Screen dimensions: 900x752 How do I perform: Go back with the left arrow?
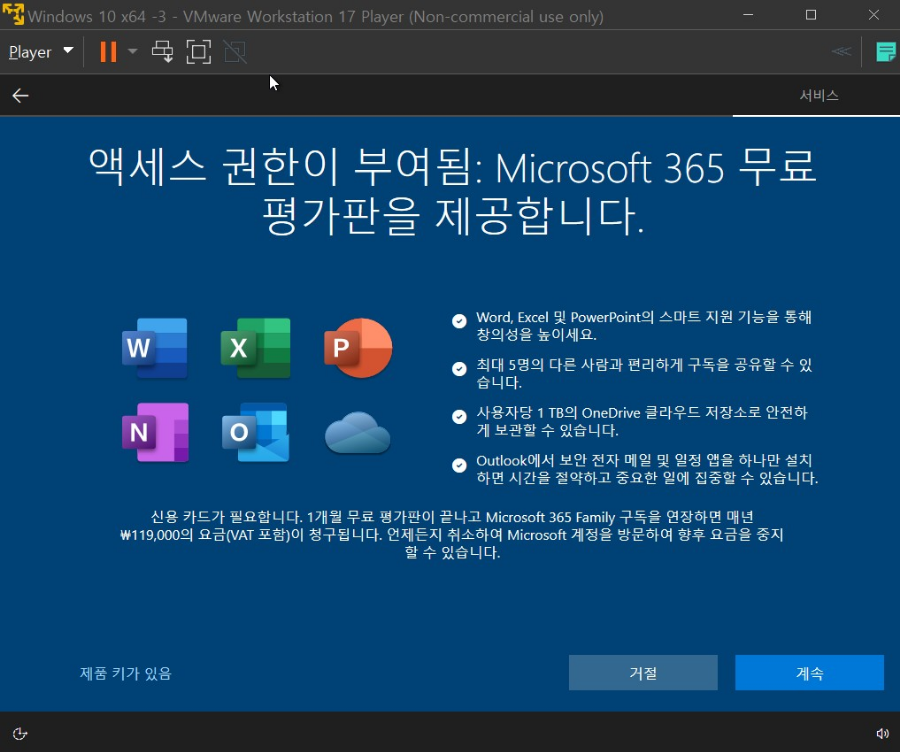pos(20,95)
